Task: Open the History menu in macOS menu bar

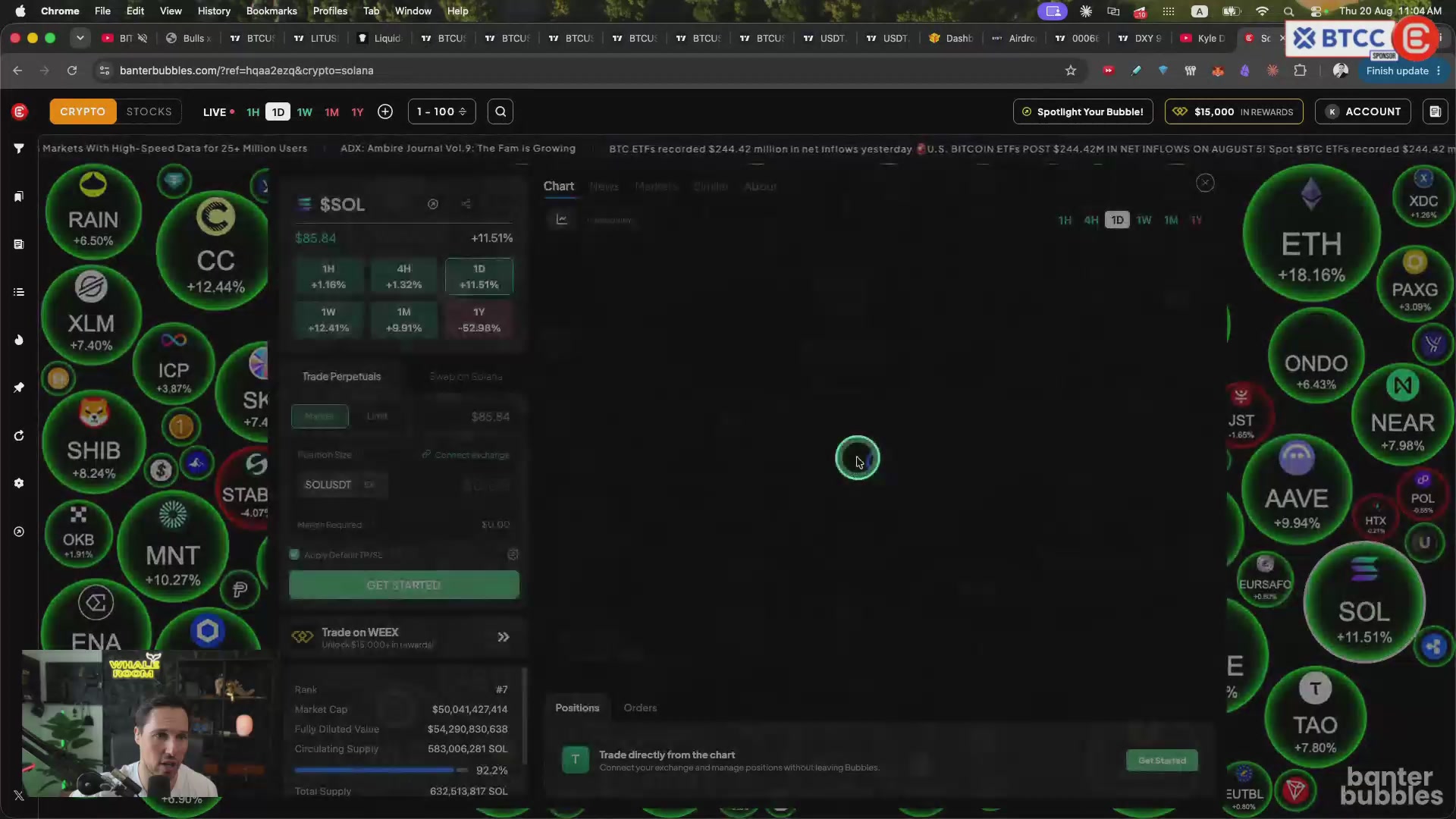Action: [214, 11]
